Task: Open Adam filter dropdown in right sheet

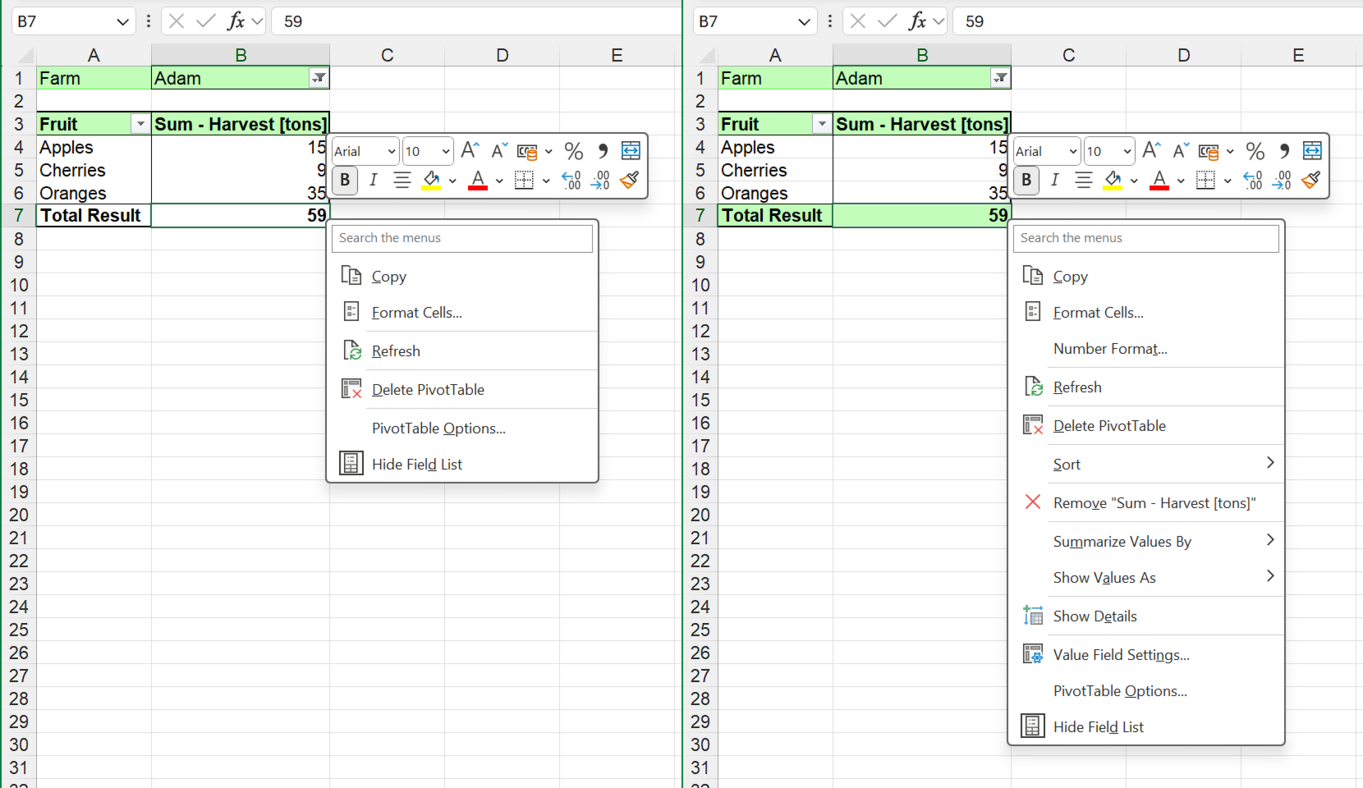Action: point(1000,78)
